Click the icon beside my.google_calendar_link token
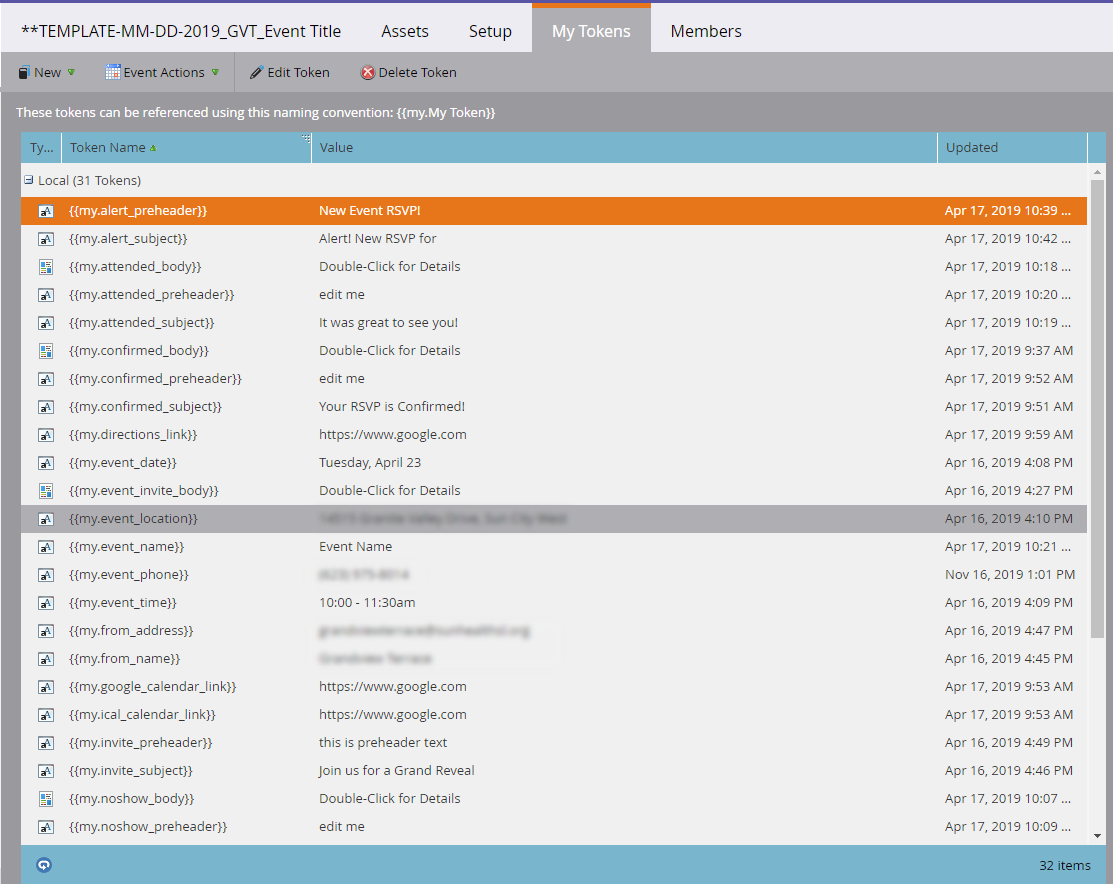Screen dimensions: 1113x884 [45, 687]
